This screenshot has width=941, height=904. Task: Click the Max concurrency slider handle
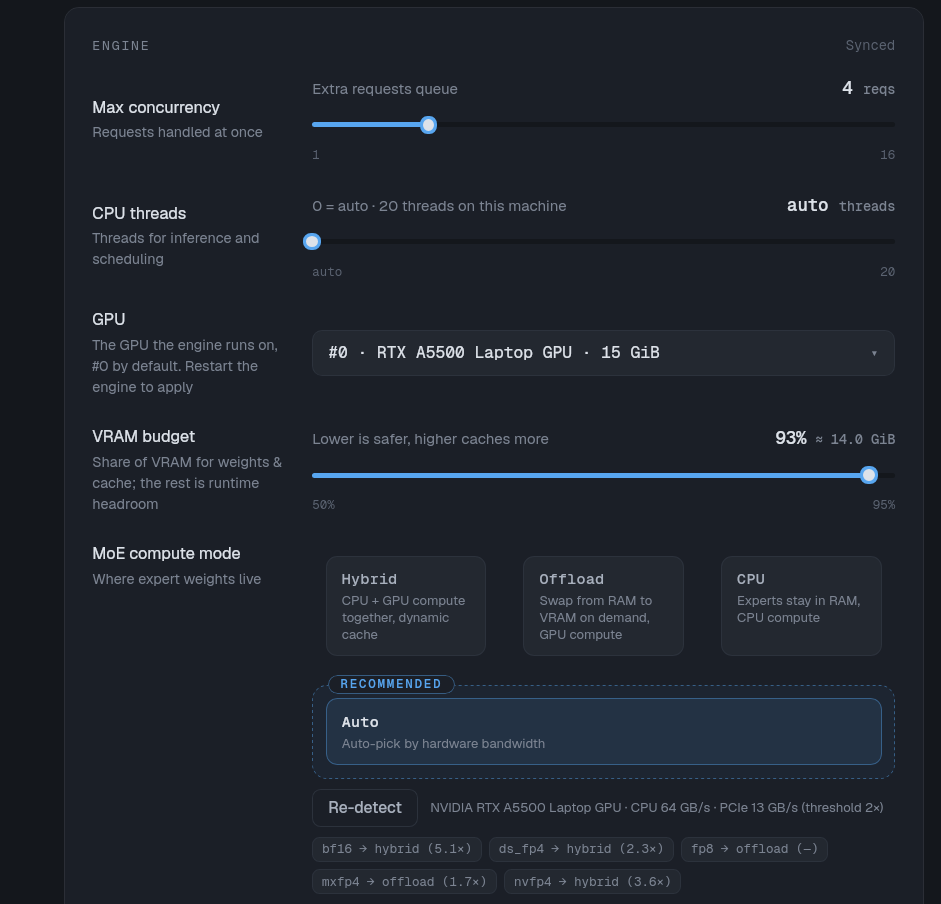[x=428, y=125]
